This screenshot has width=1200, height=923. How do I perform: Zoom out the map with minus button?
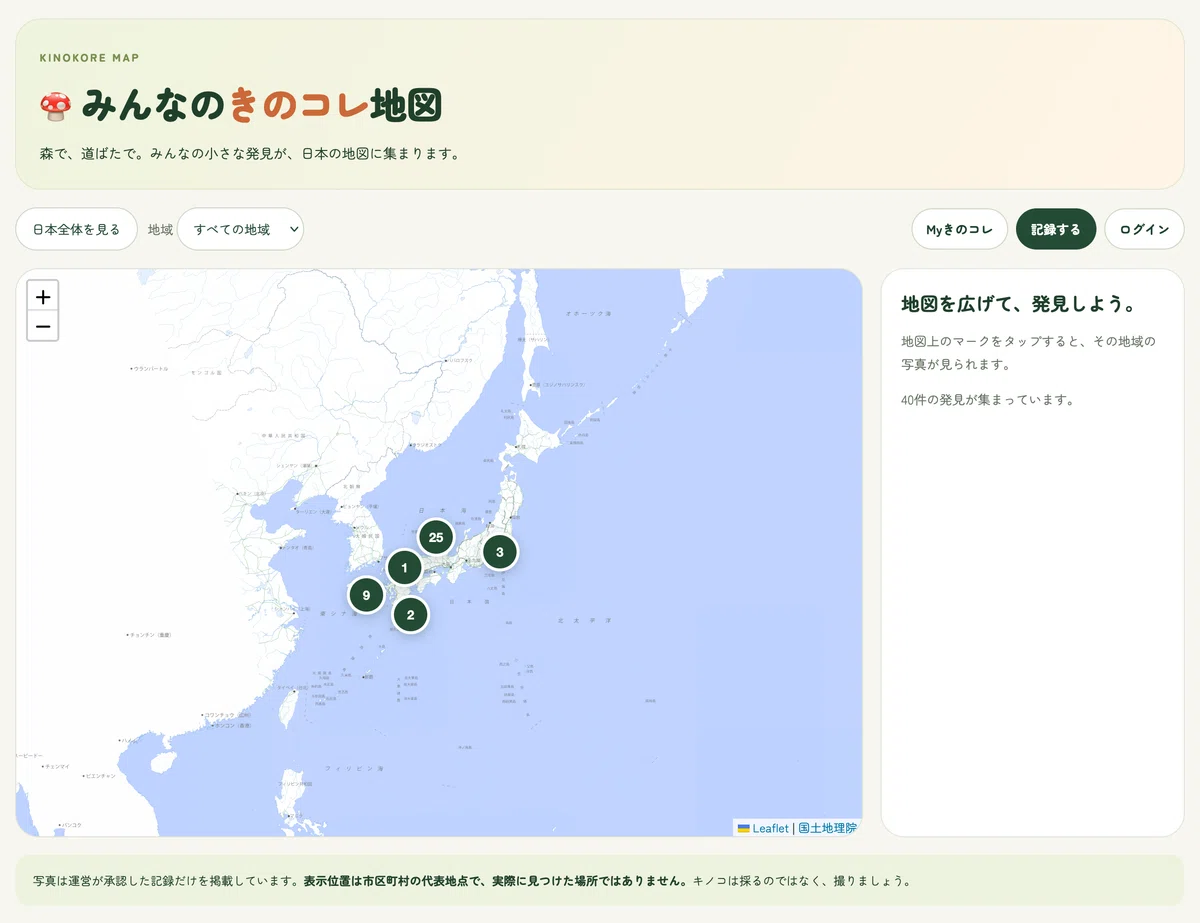[43, 326]
